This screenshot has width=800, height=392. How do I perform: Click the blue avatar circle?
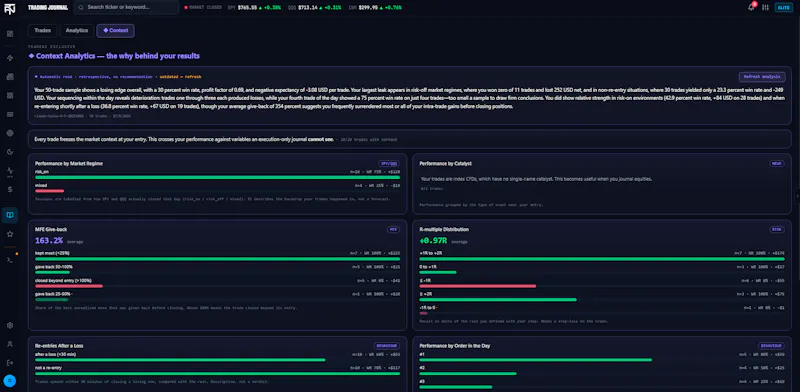10,381
